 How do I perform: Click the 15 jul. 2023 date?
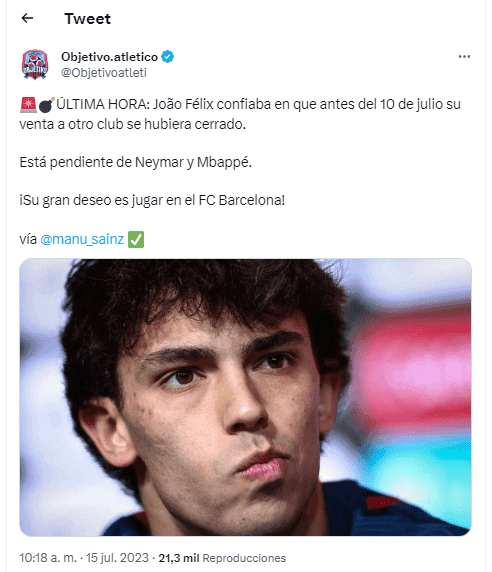tap(117, 558)
